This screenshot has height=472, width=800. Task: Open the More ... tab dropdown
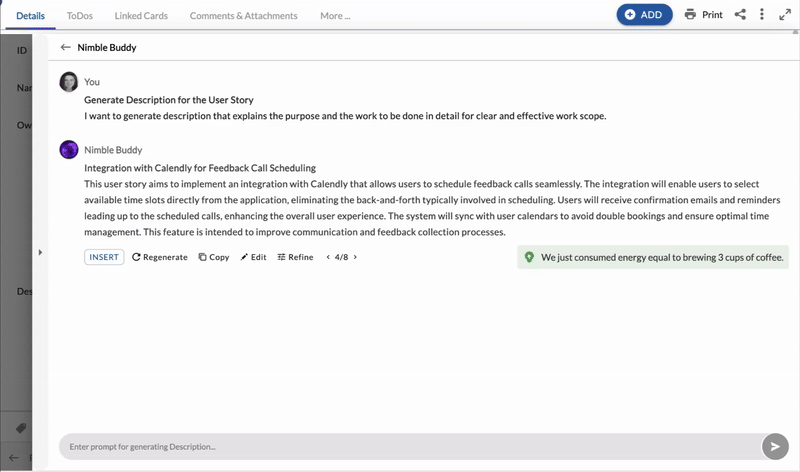tap(335, 16)
